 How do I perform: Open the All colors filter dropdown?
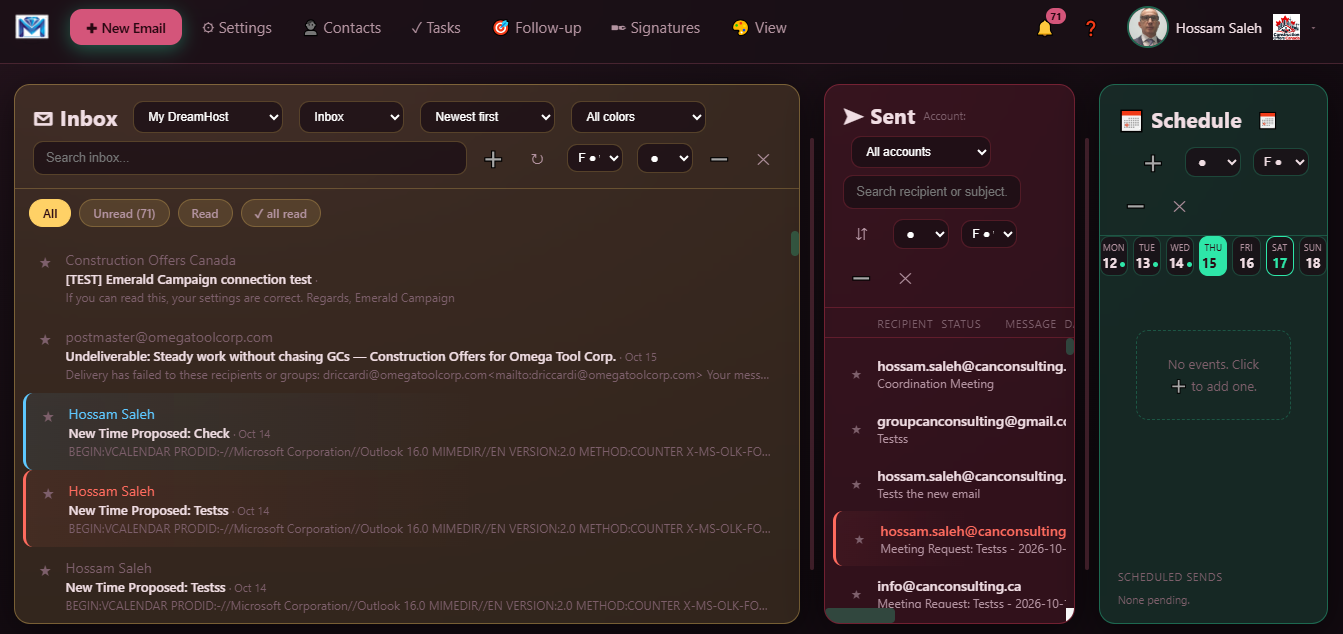coord(638,117)
